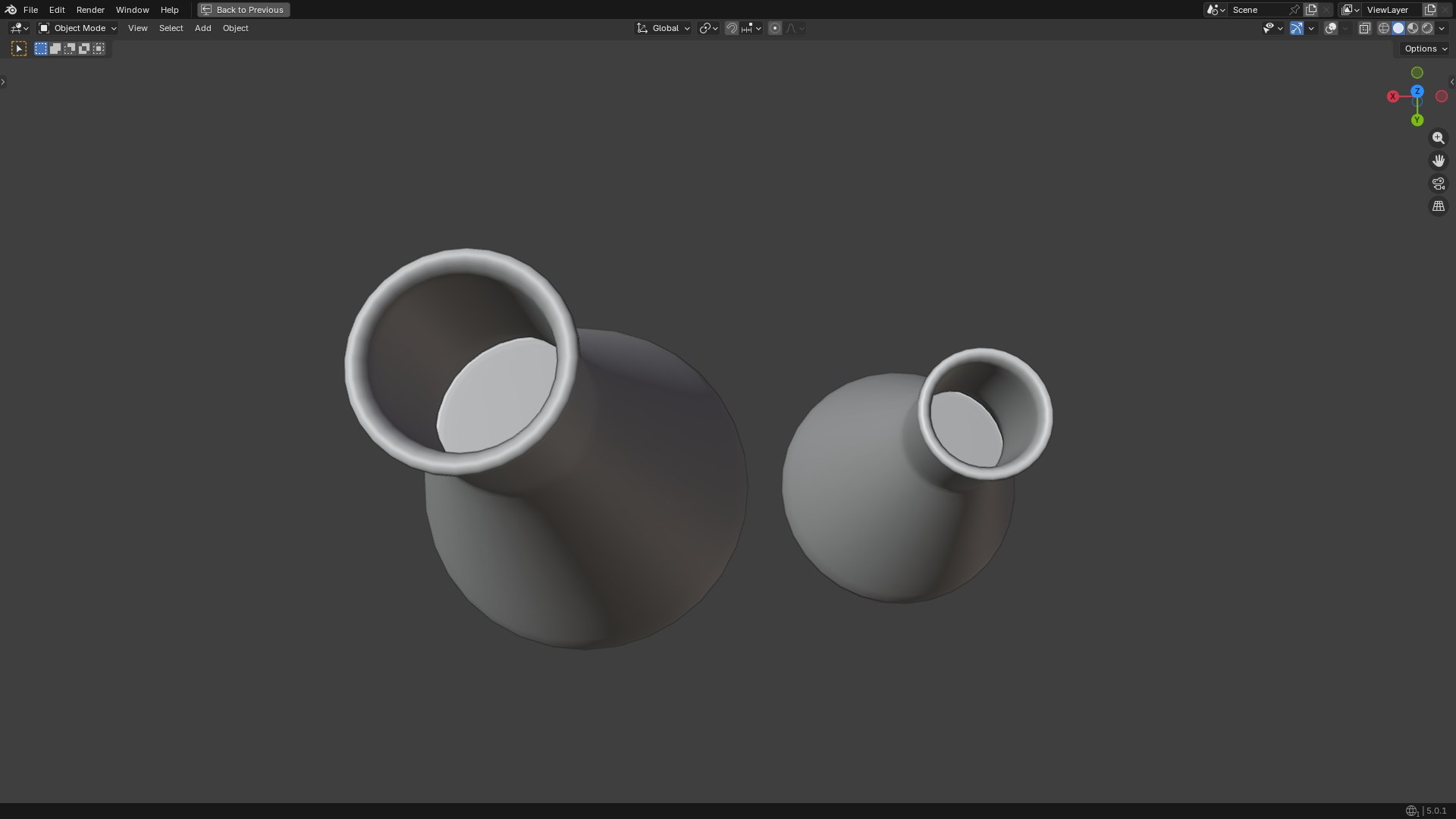This screenshot has width=1456, height=819.
Task: Pin the scene to workspace
Action: click(x=1294, y=10)
